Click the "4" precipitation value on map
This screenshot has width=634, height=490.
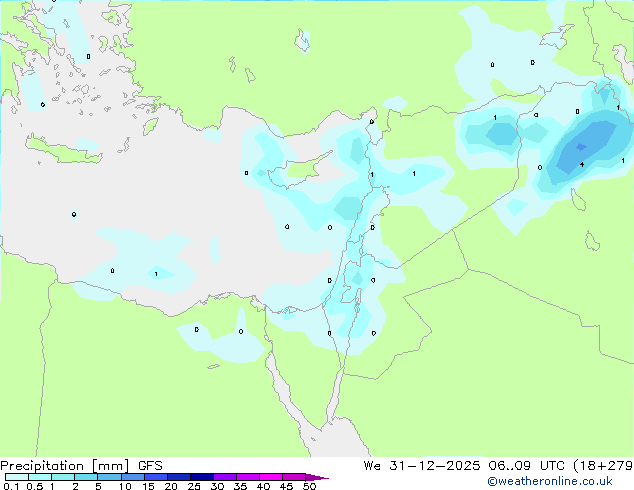(582, 165)
